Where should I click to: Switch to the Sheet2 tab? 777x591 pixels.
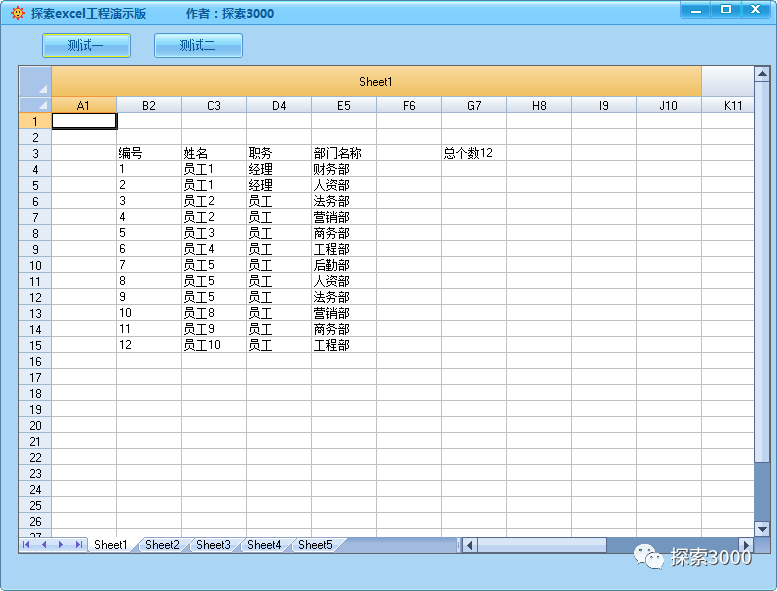click(x=162, y=545)
